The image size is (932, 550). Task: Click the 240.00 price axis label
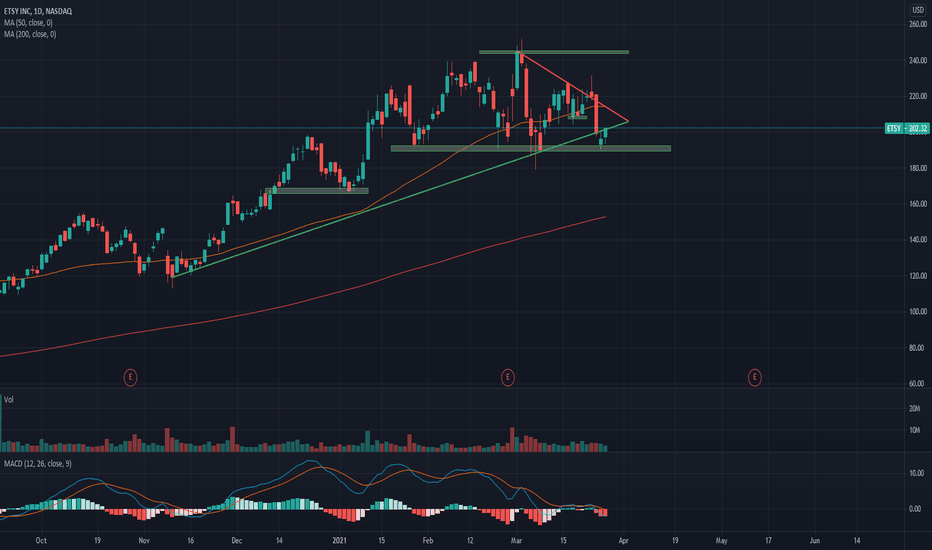point(918,61)
